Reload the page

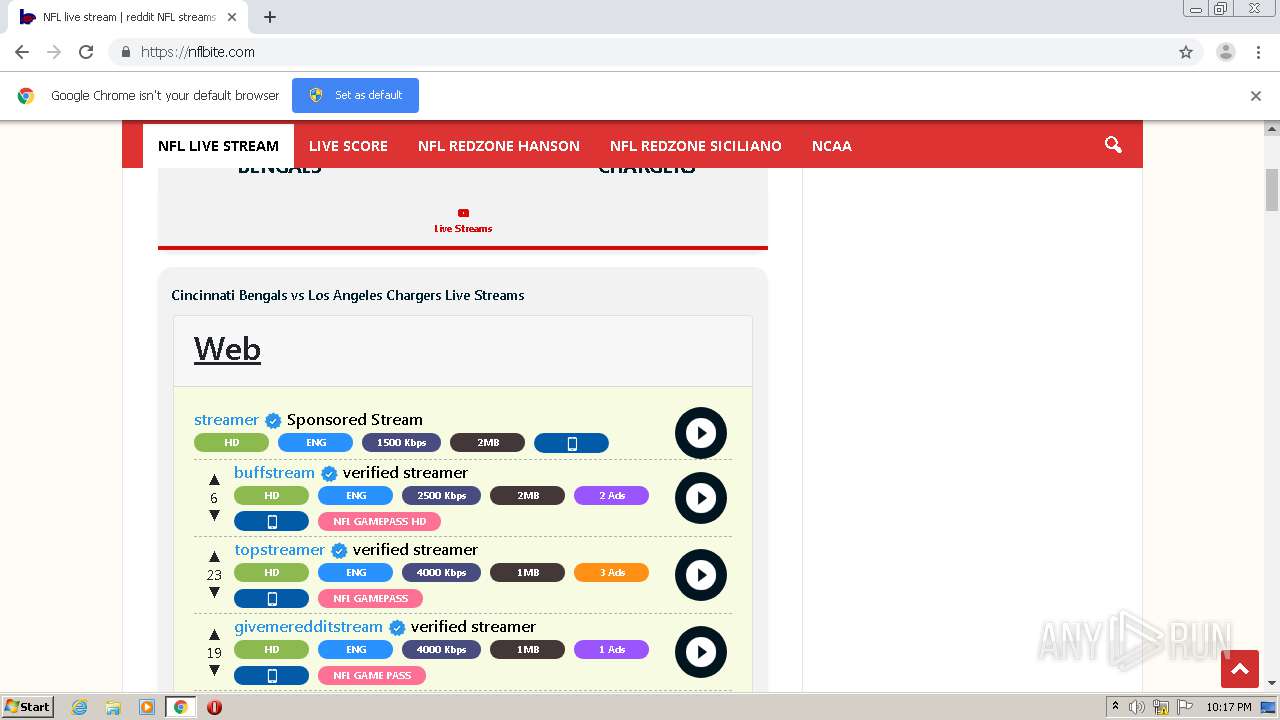tap(86, 52)
